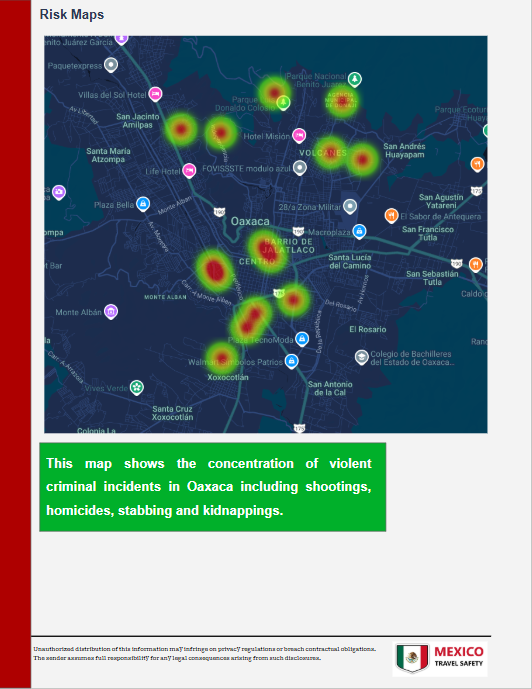Open the El Sabor de Antequera restaurant pin
The image size is (532, 689).
click(x=391, y=215)
